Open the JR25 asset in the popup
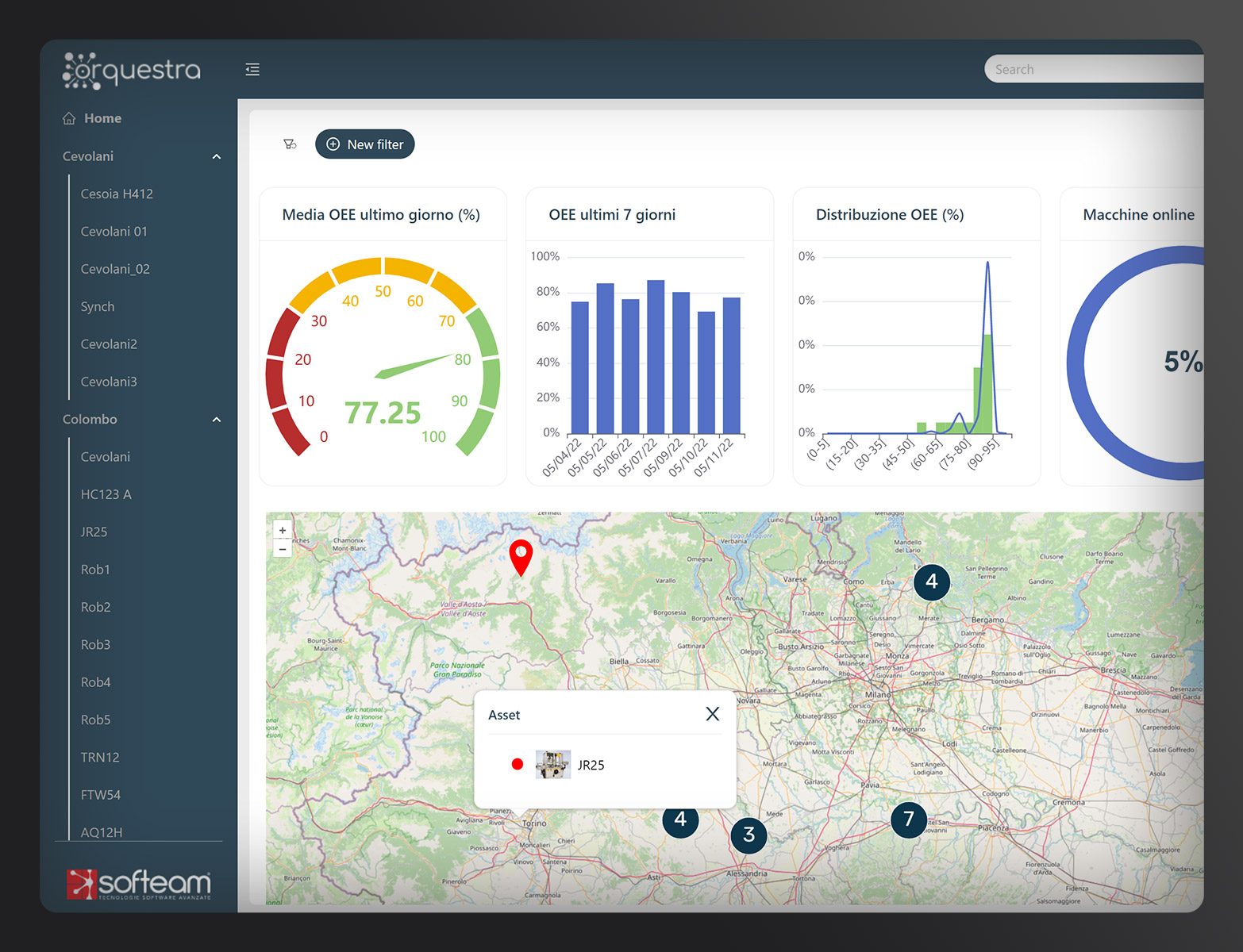The height and width of the screenshot is (952, 1243). [x=591, y=765]
